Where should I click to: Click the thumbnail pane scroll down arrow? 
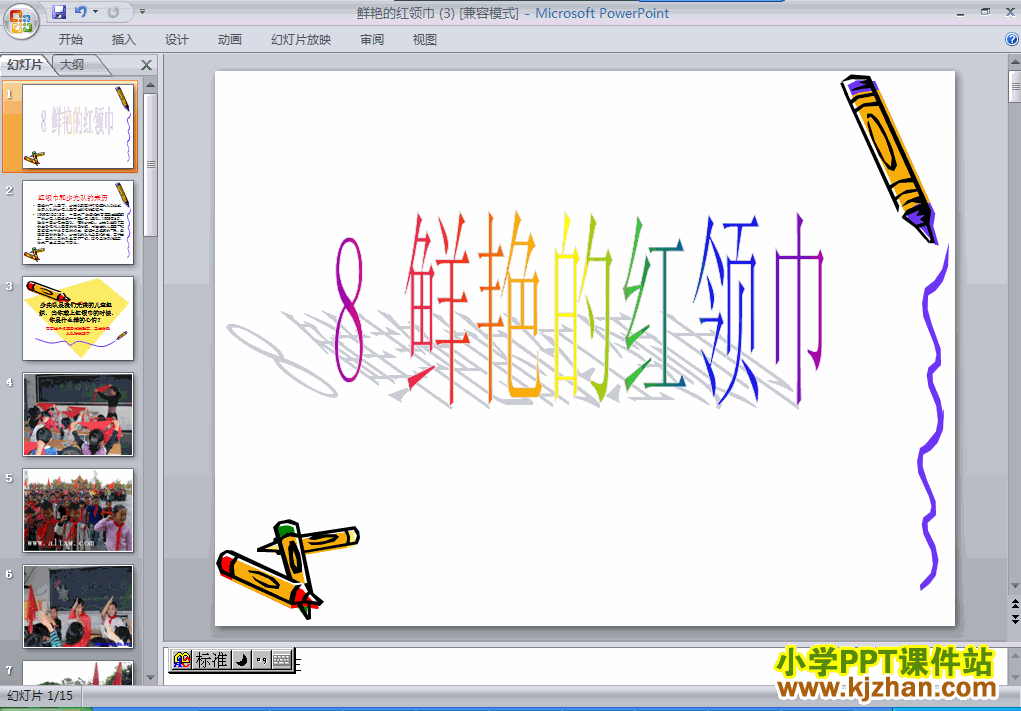(x=150, y=678)
